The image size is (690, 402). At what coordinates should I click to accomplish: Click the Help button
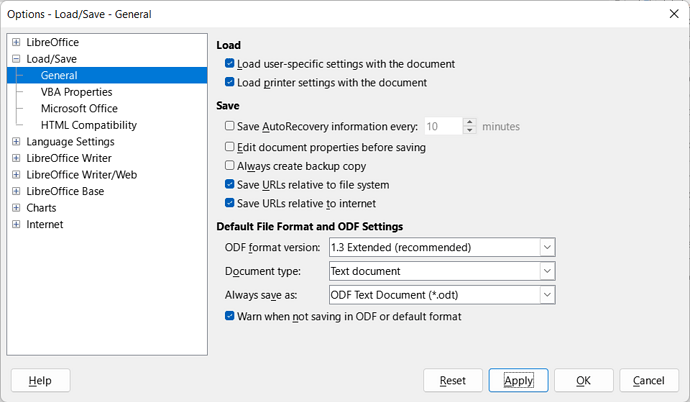coord(40,380)
